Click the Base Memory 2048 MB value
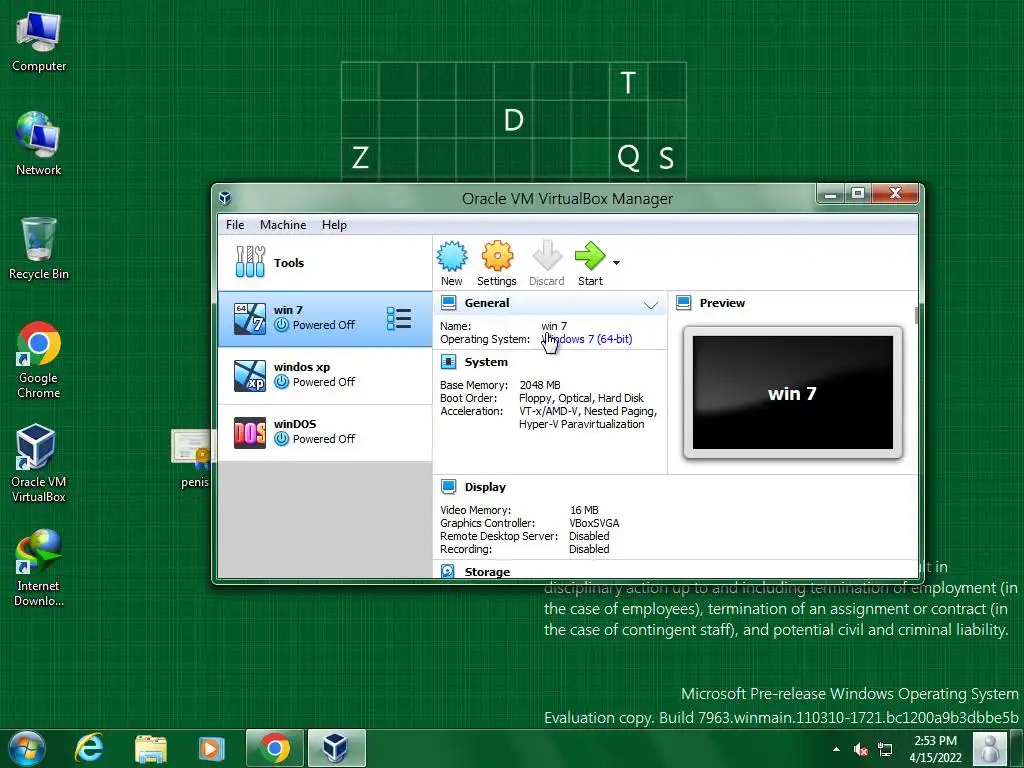This screenshot has height=768, width=1024. point(540,385)
